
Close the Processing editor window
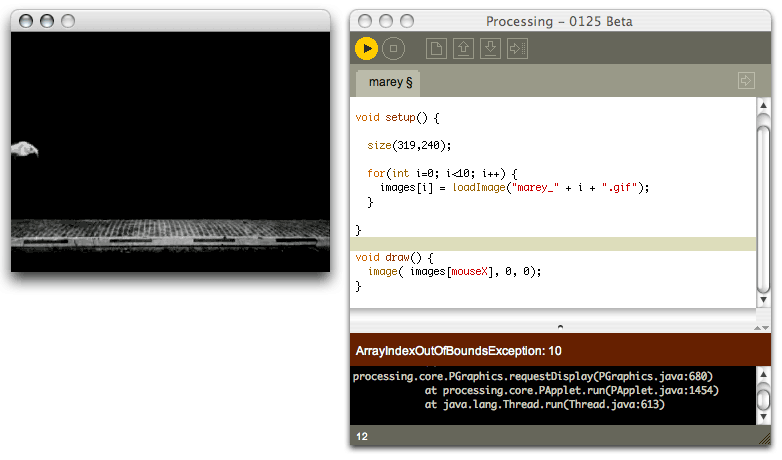365,21
